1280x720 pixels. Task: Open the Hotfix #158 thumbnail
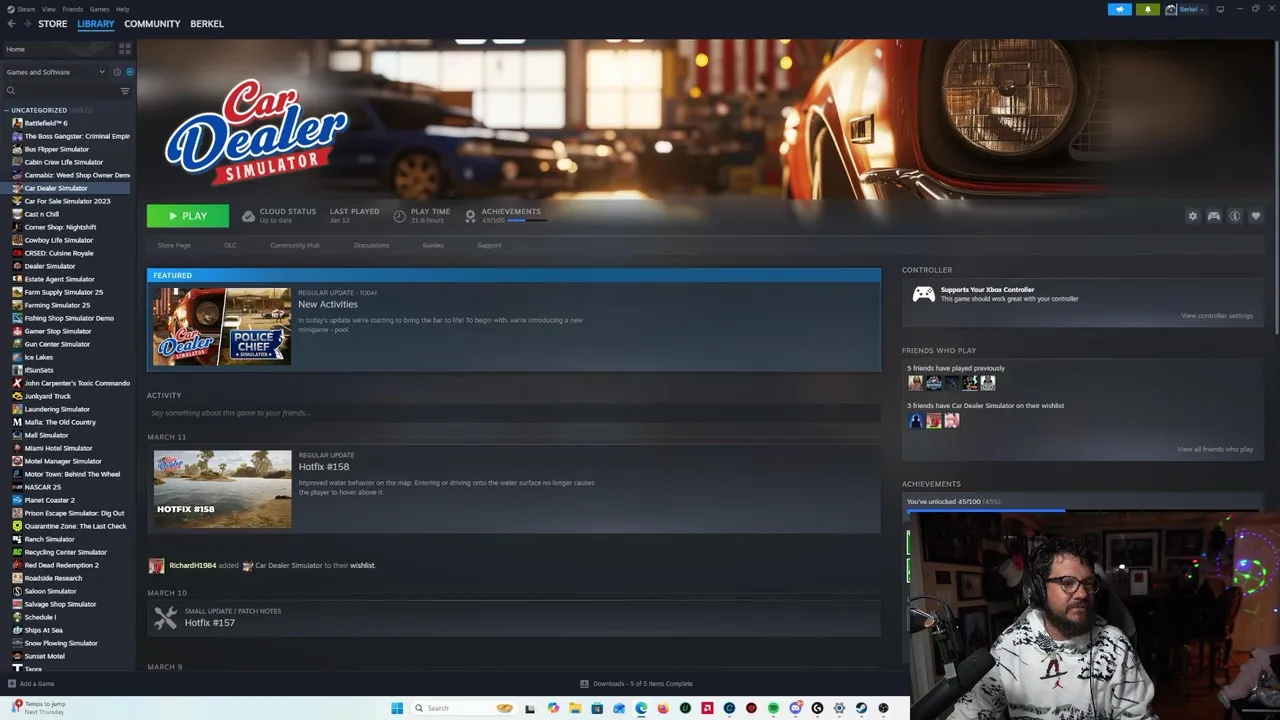[x=222, y=489]
